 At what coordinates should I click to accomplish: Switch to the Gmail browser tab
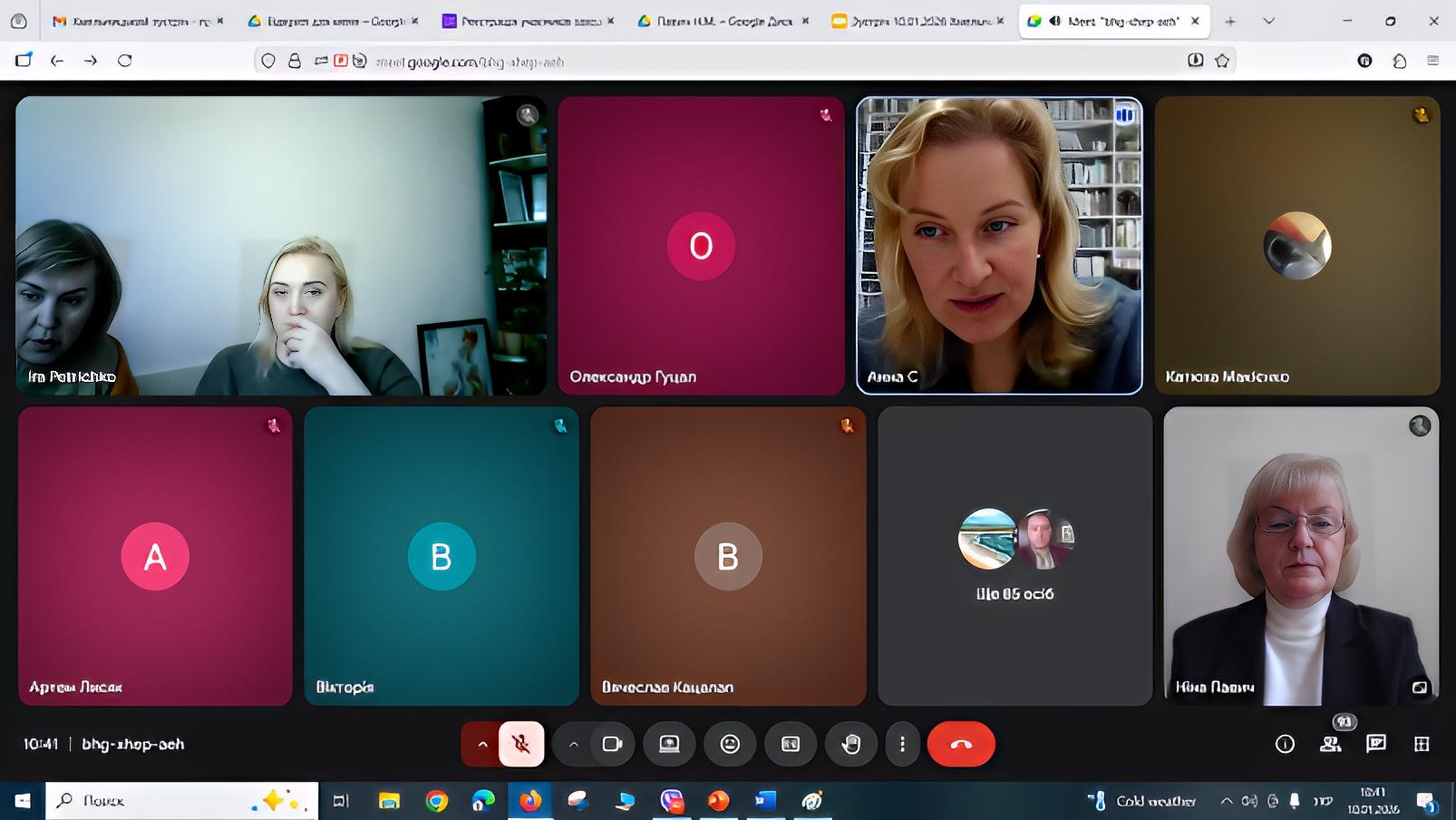pyautogui.click(x=136, y=21)
